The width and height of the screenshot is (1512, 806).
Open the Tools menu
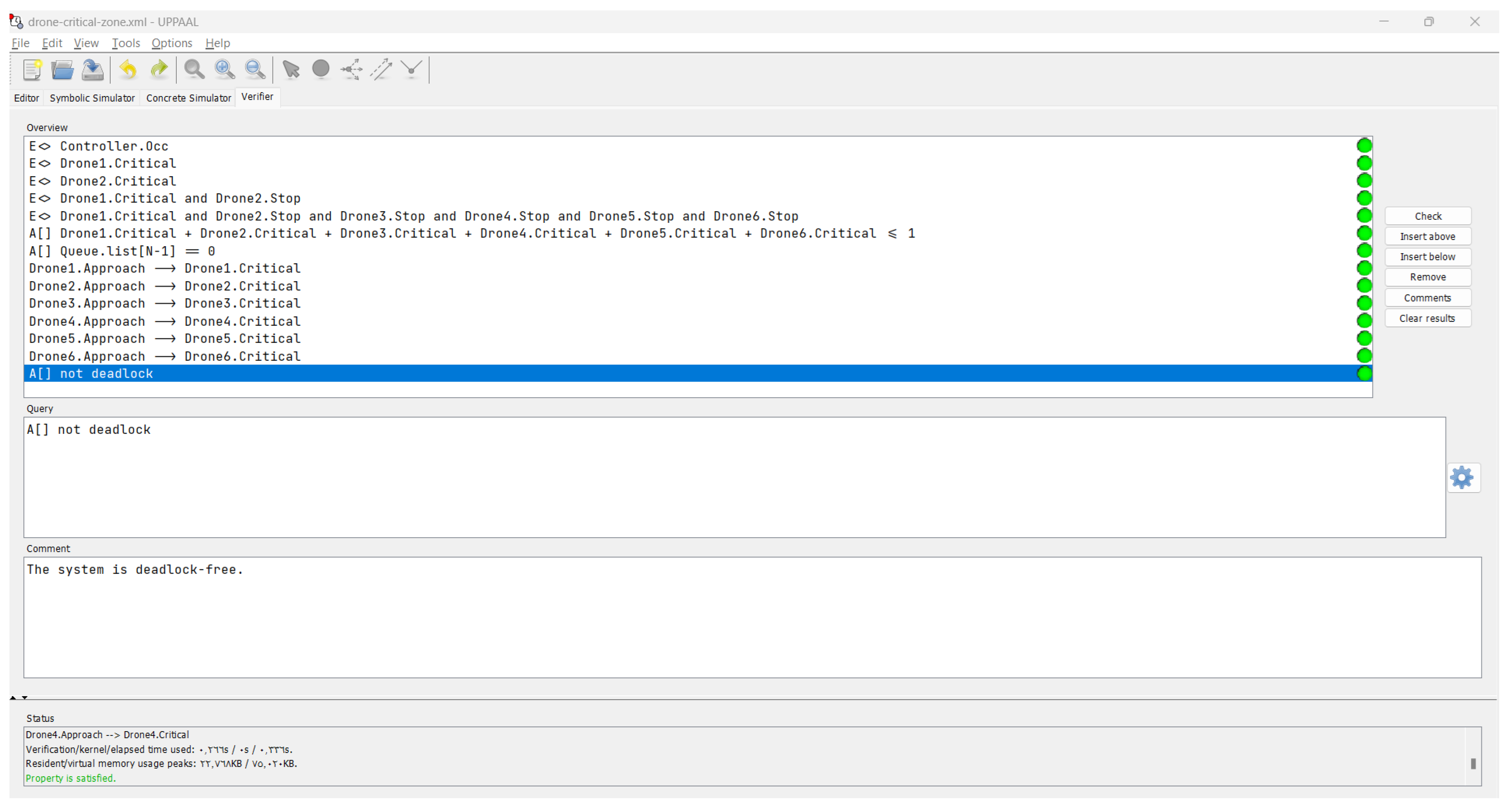coord(126,43)
